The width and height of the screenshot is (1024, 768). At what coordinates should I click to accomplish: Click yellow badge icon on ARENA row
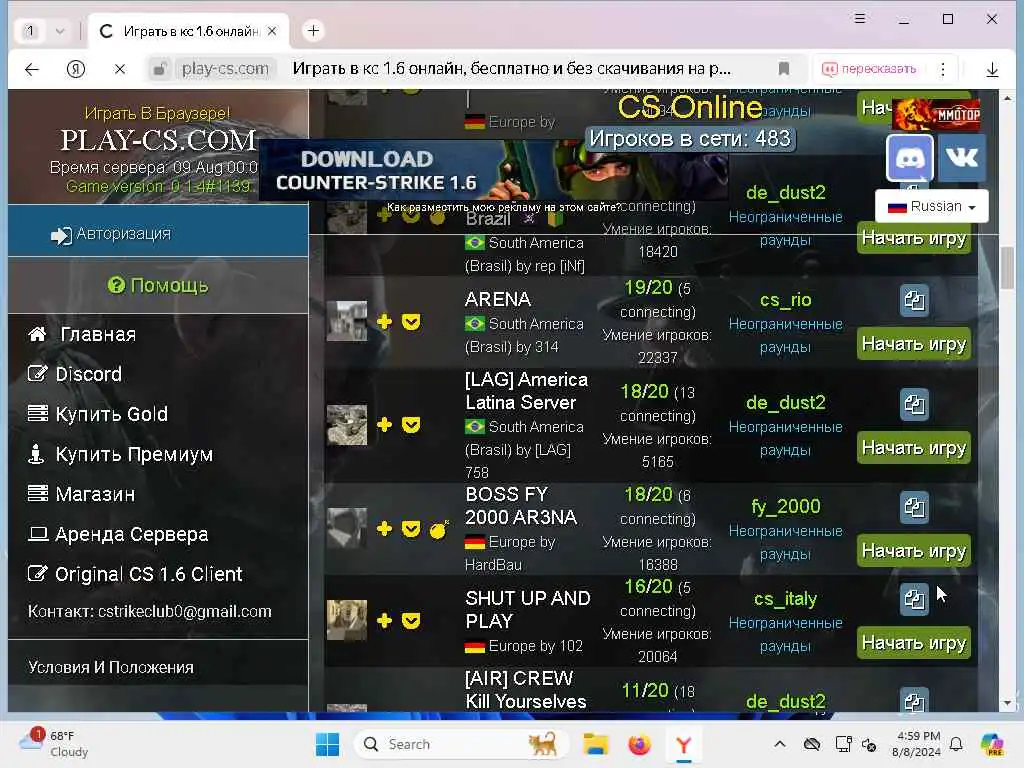[411, 322]
